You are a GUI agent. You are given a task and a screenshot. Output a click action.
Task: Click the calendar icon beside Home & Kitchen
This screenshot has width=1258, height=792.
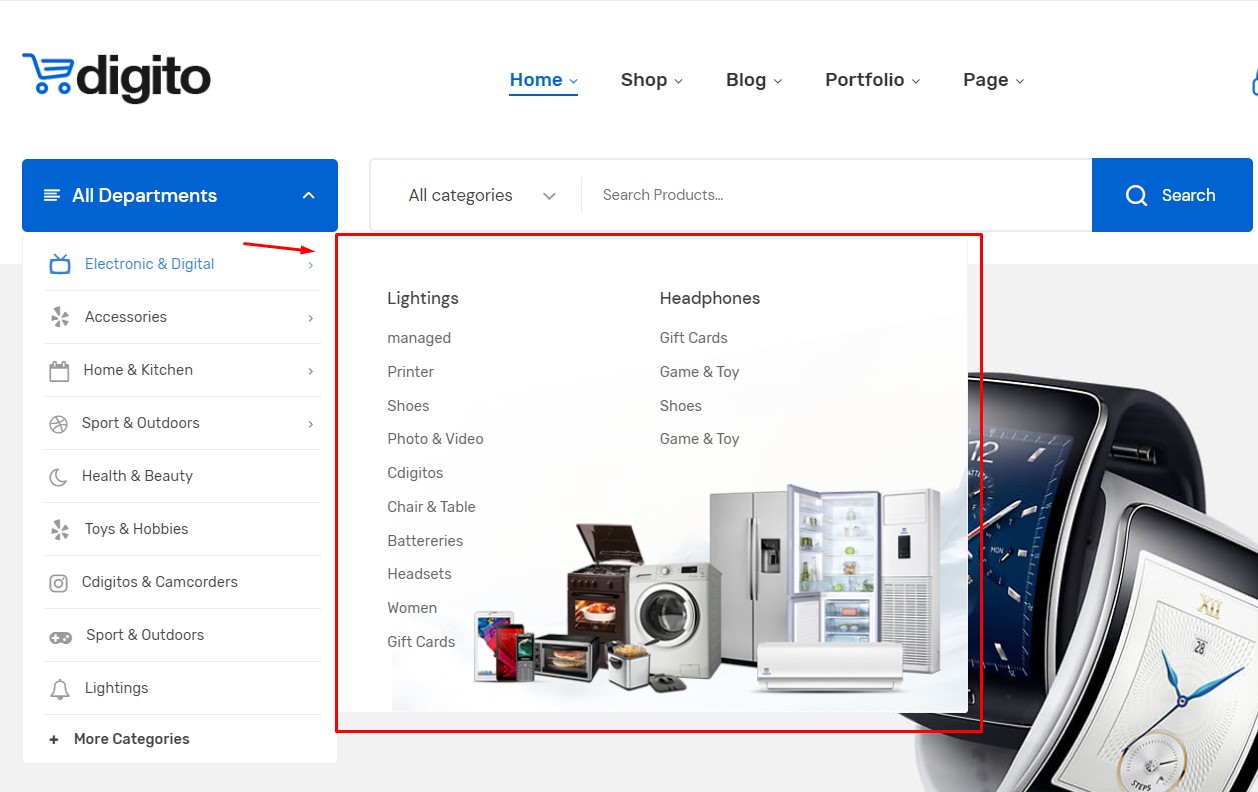[59, 371]
